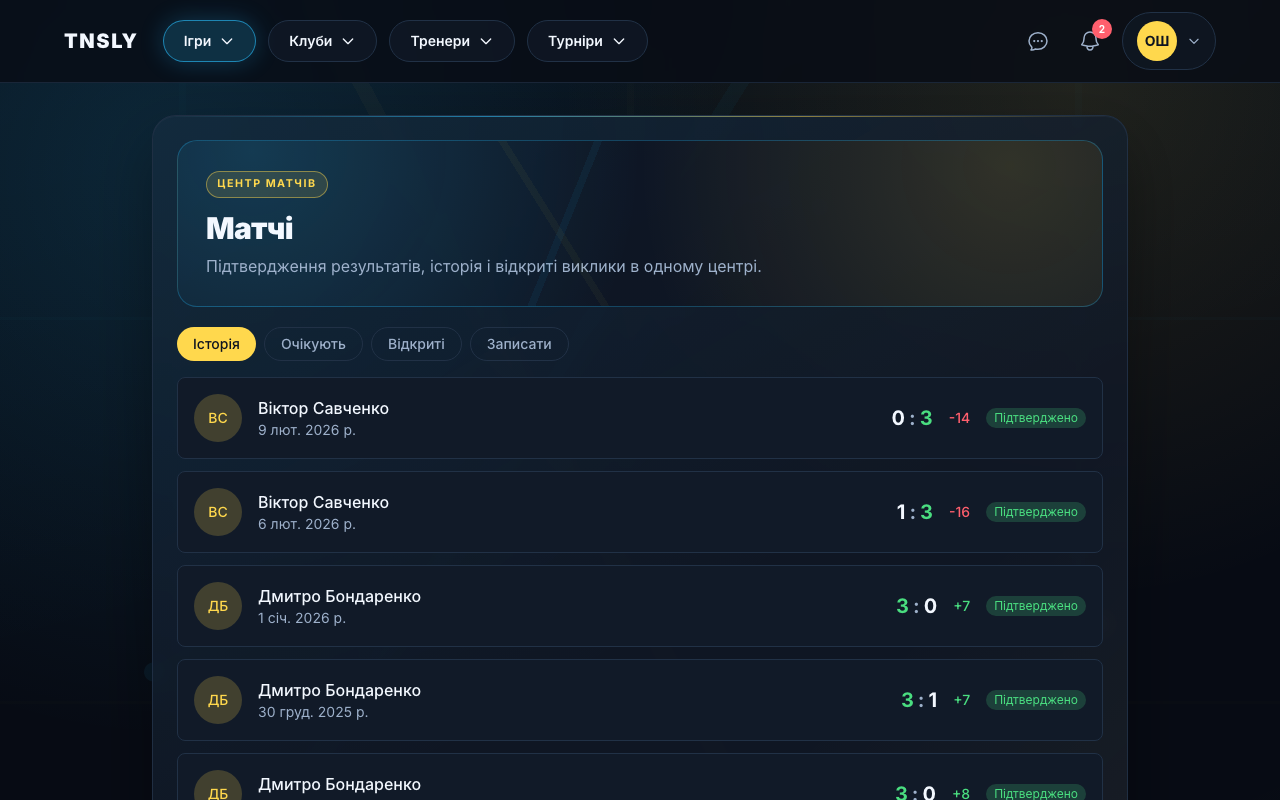Expand the Клуби dropdown menu
This screenshot has height=800, width=1280.
click(x=322, y=41)
